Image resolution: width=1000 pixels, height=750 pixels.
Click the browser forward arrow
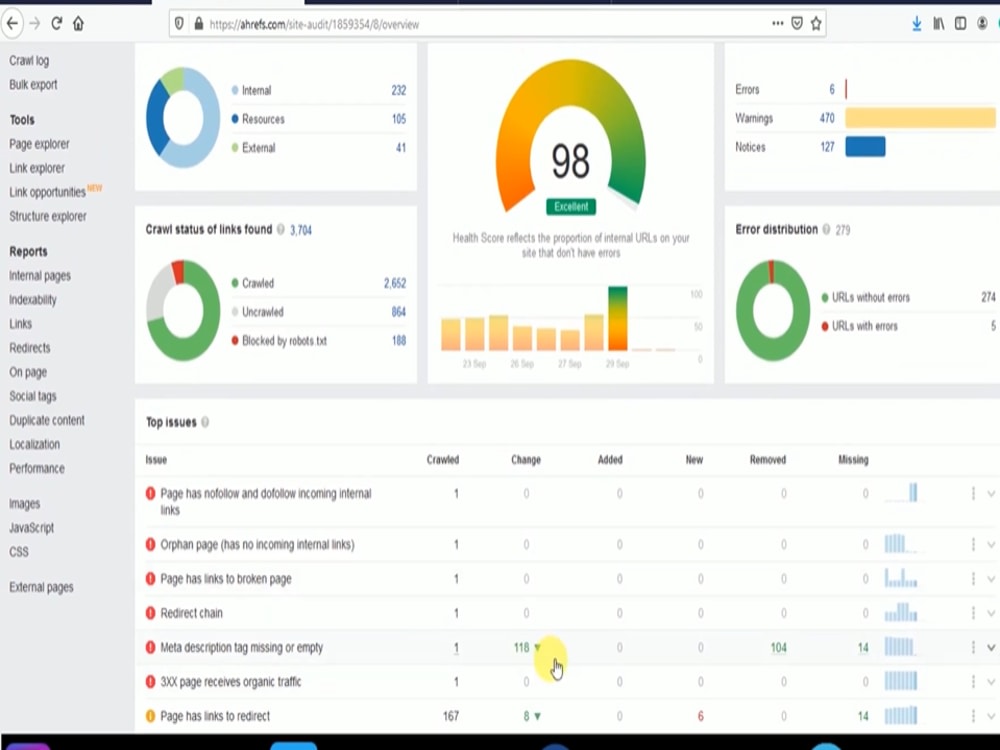(x=35, y=24)
